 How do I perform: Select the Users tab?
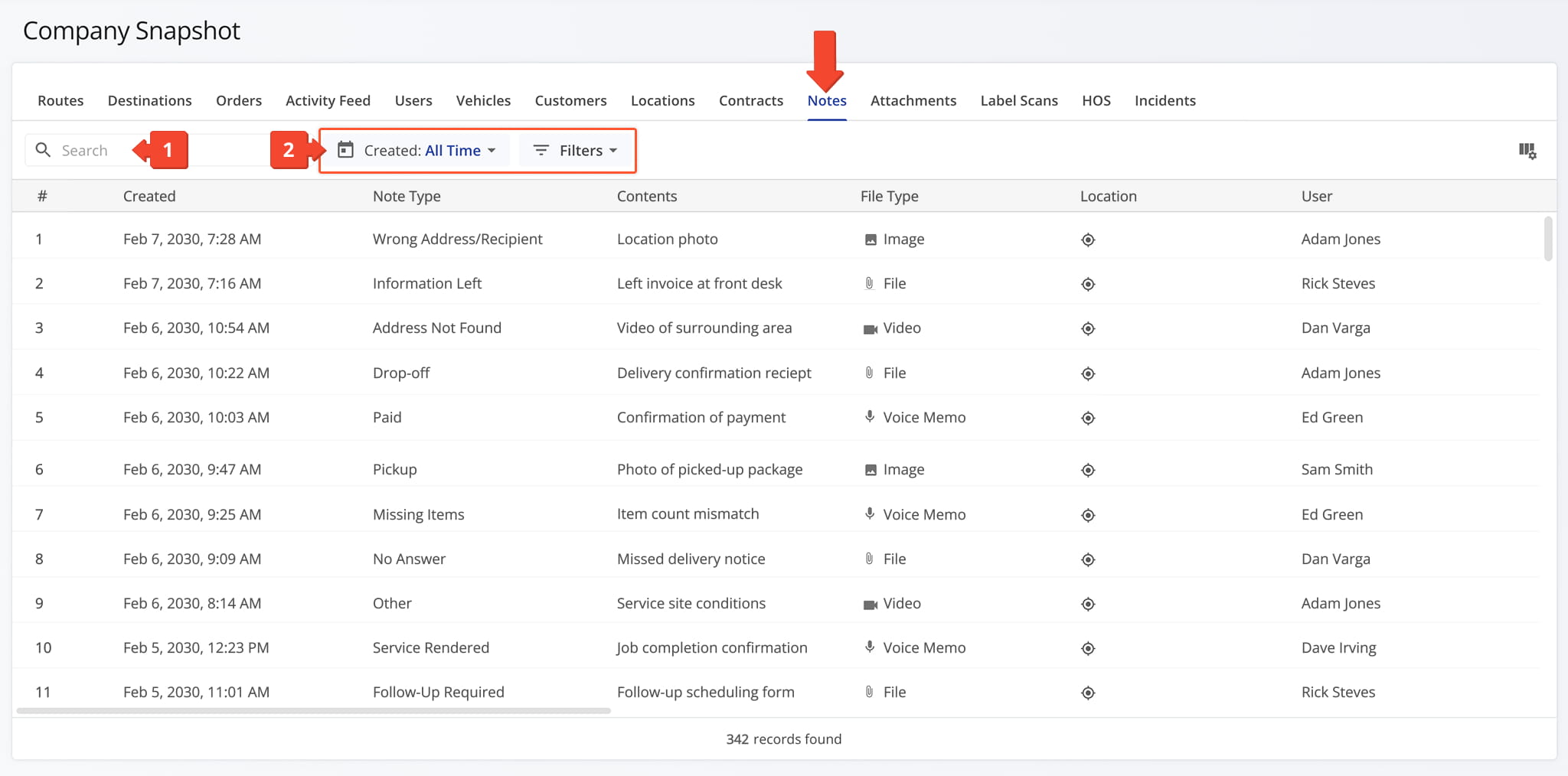[413, 100]
